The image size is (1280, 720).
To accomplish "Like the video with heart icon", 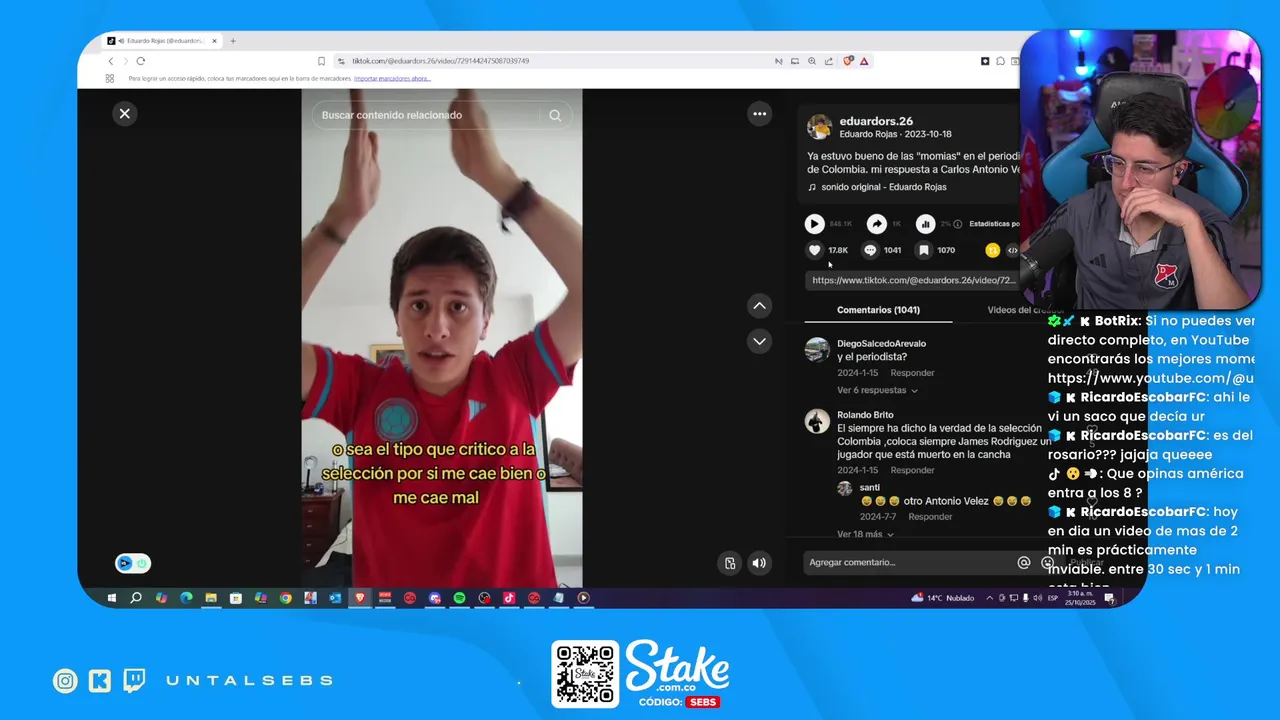I will tap(815, 250).
